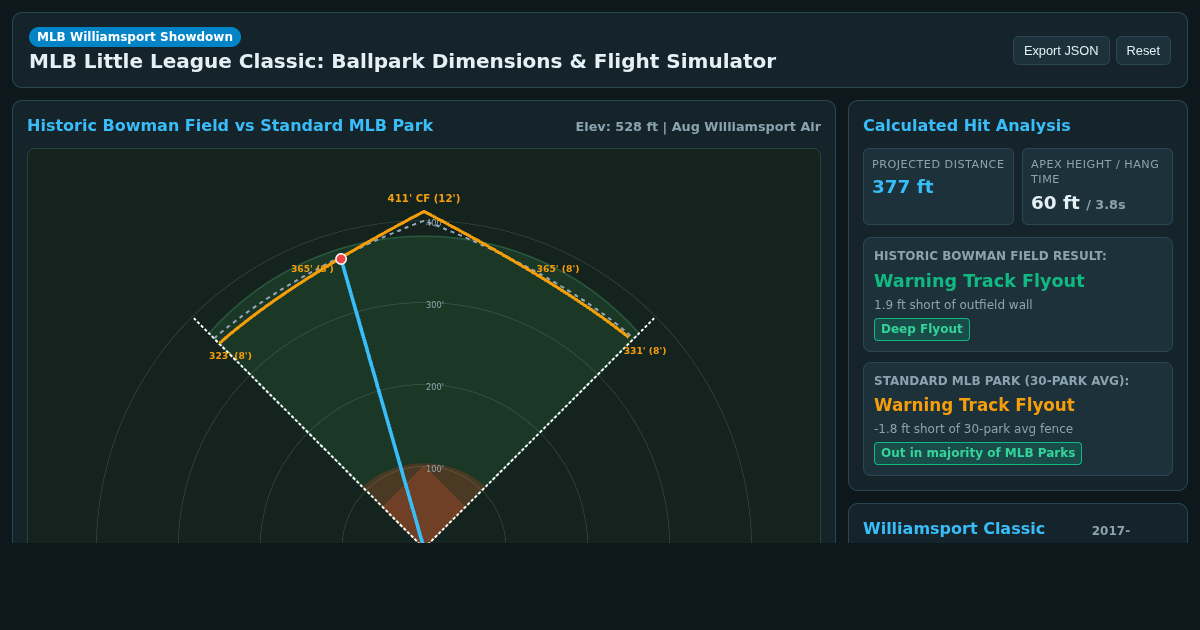This screenshot has width=1200, height=630.
Task: Click the -1.8 ft short of 30-park avg text
Action: 973,429
